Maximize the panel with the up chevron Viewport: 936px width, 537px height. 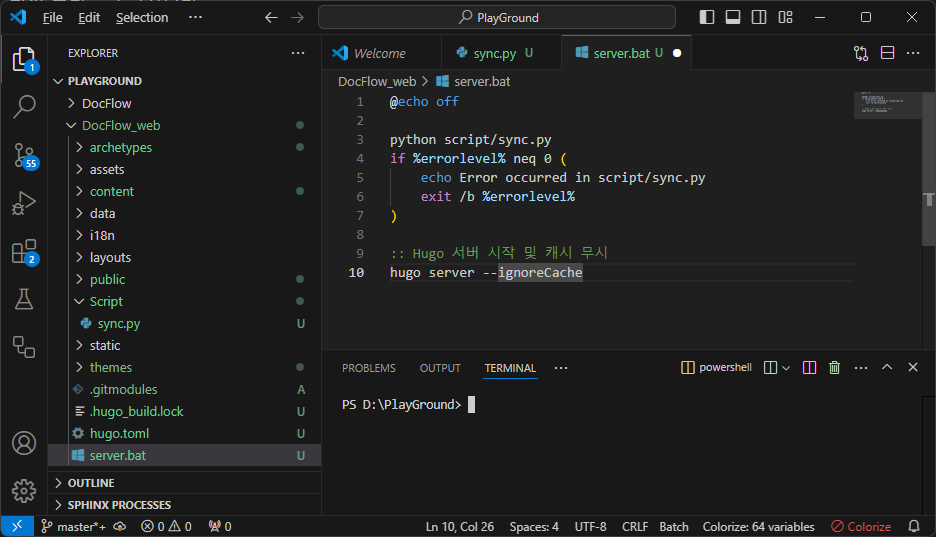(887, 368)
